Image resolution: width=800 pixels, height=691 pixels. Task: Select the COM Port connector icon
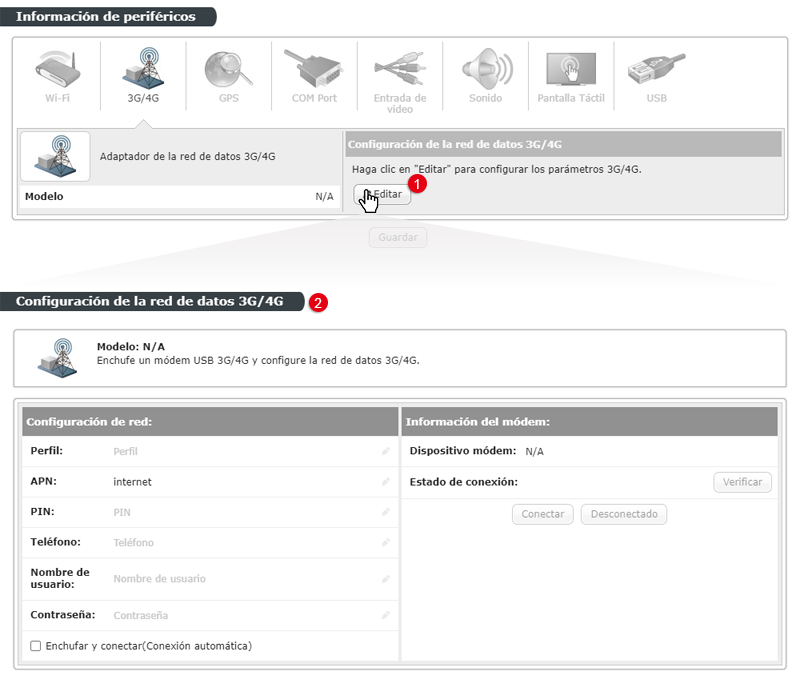pos(313,69)
